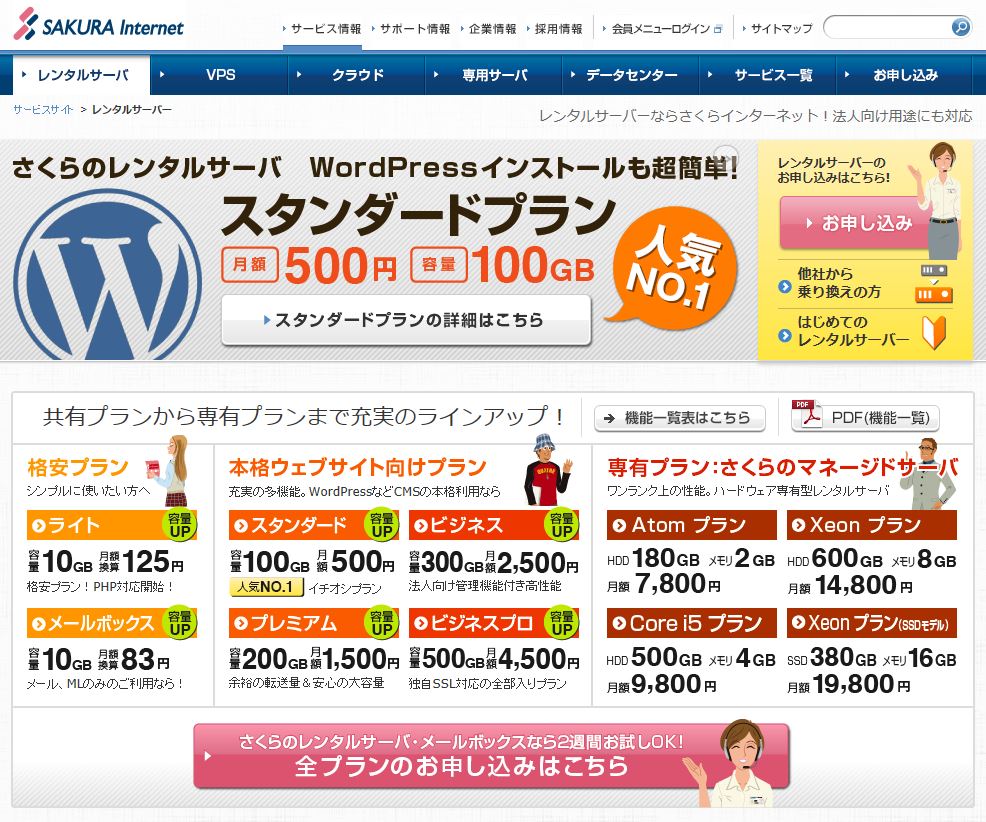Click the PDF file icon
Screen dimensions: 986x822
pos(807,414)
